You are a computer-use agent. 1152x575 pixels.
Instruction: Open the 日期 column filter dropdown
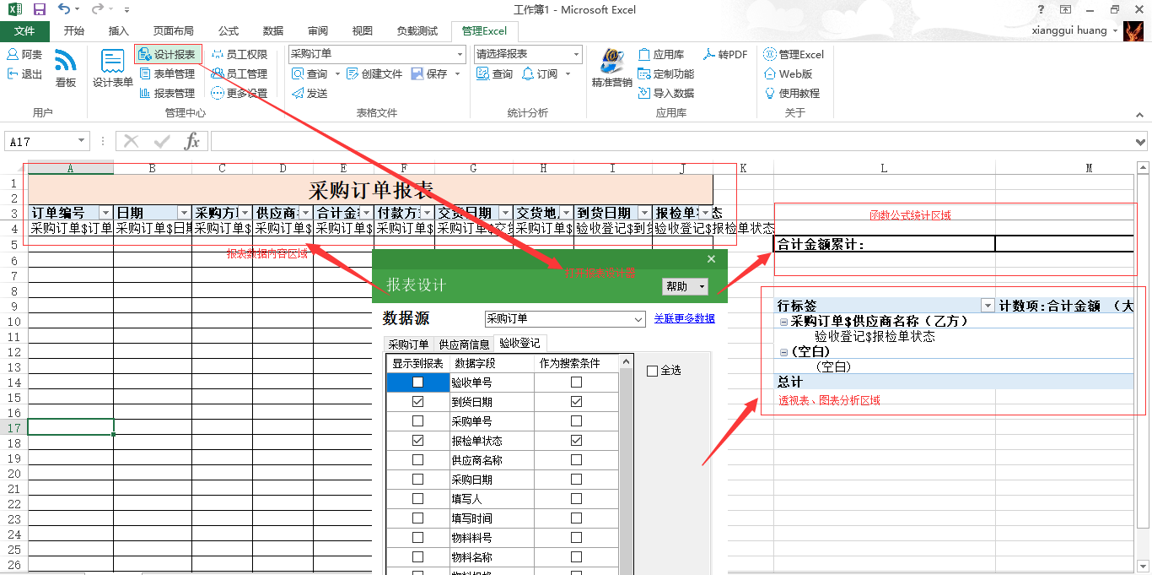pyautogui.click(x=184, y=213)
